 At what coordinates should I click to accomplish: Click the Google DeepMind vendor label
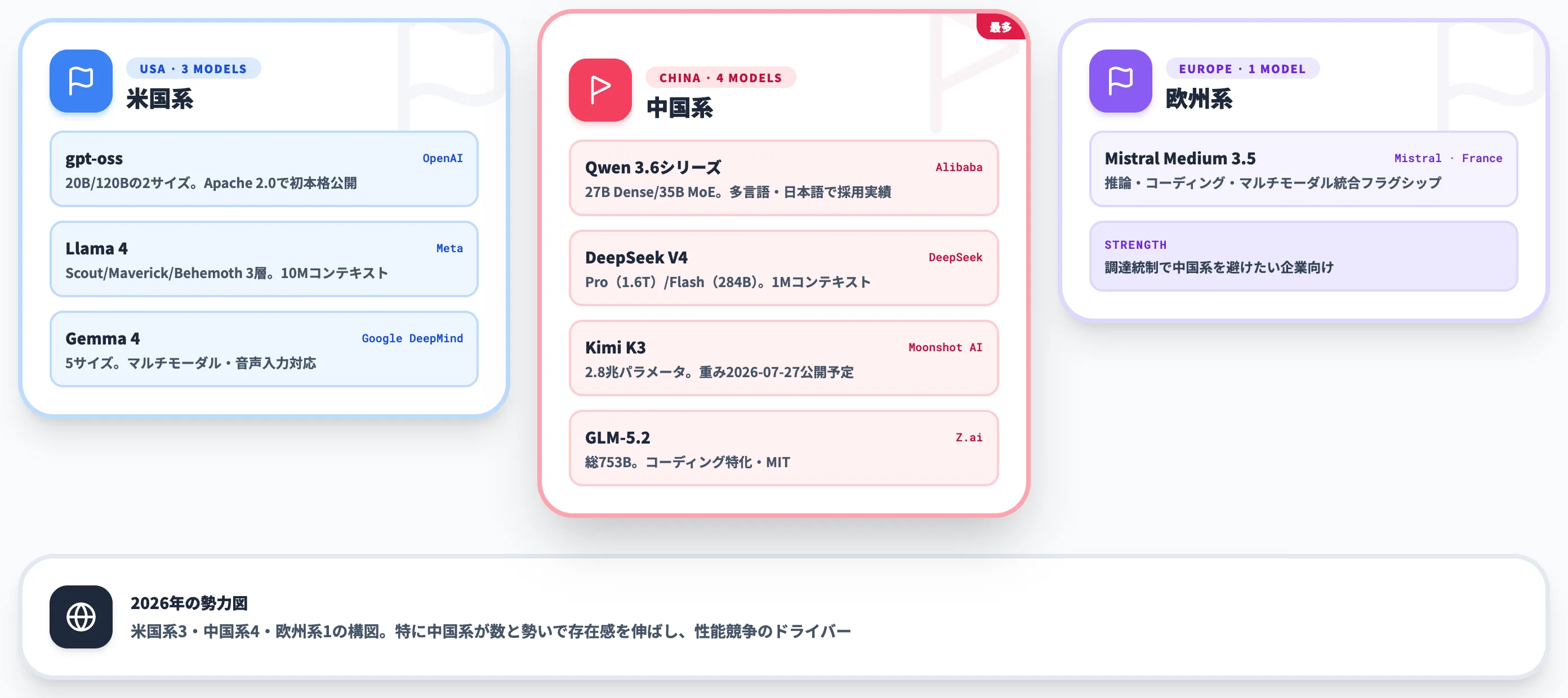point(412,338)
